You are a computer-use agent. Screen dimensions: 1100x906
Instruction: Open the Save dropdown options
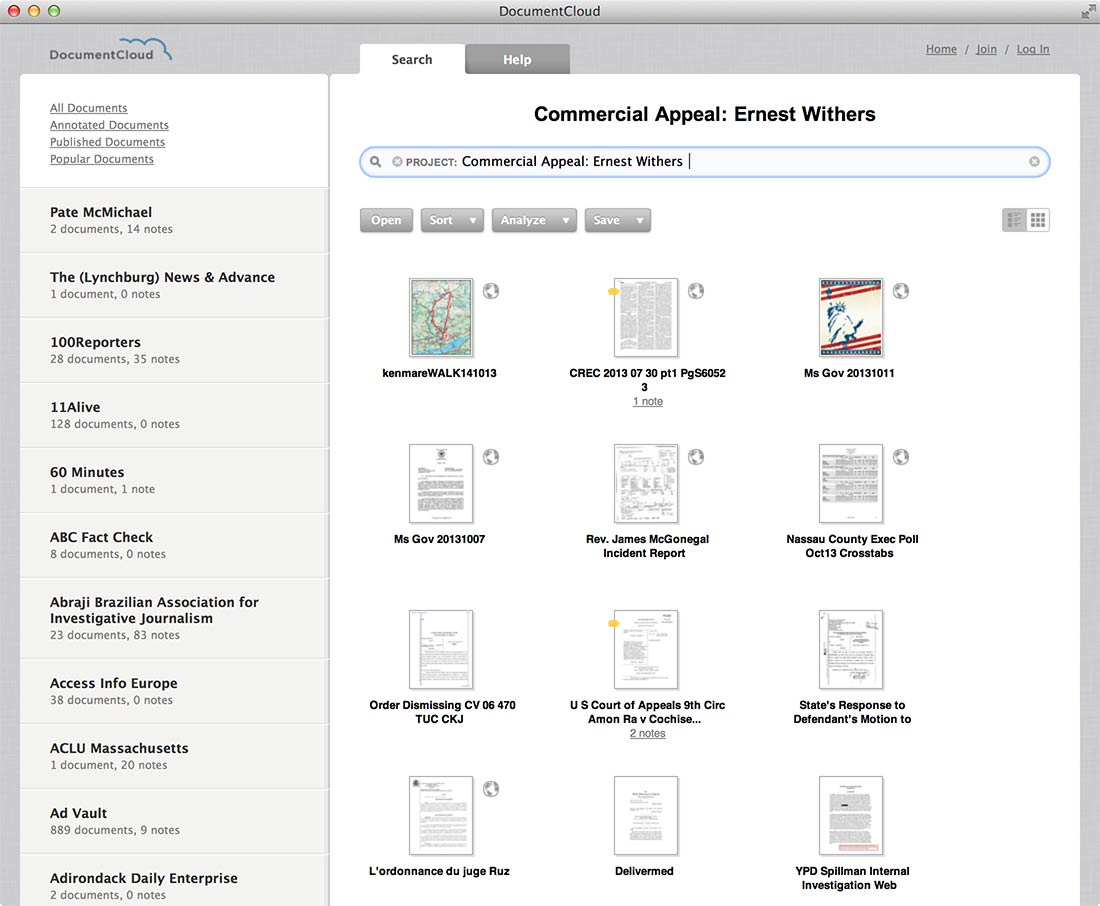point(617,220)
